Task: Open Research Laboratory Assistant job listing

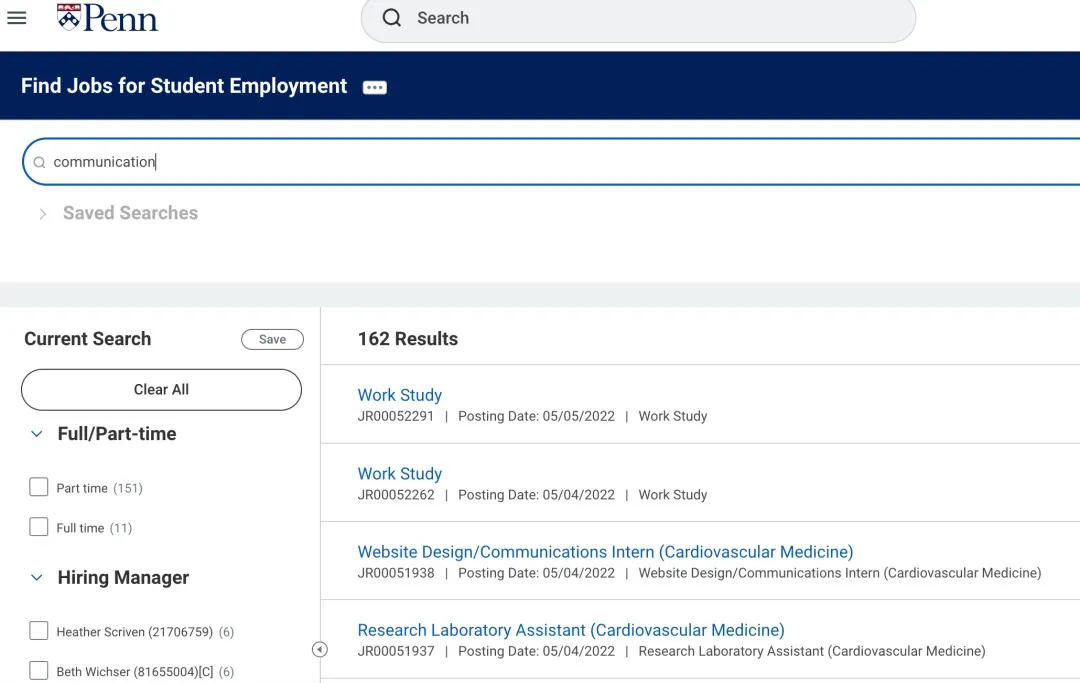Action: point(570,630)
